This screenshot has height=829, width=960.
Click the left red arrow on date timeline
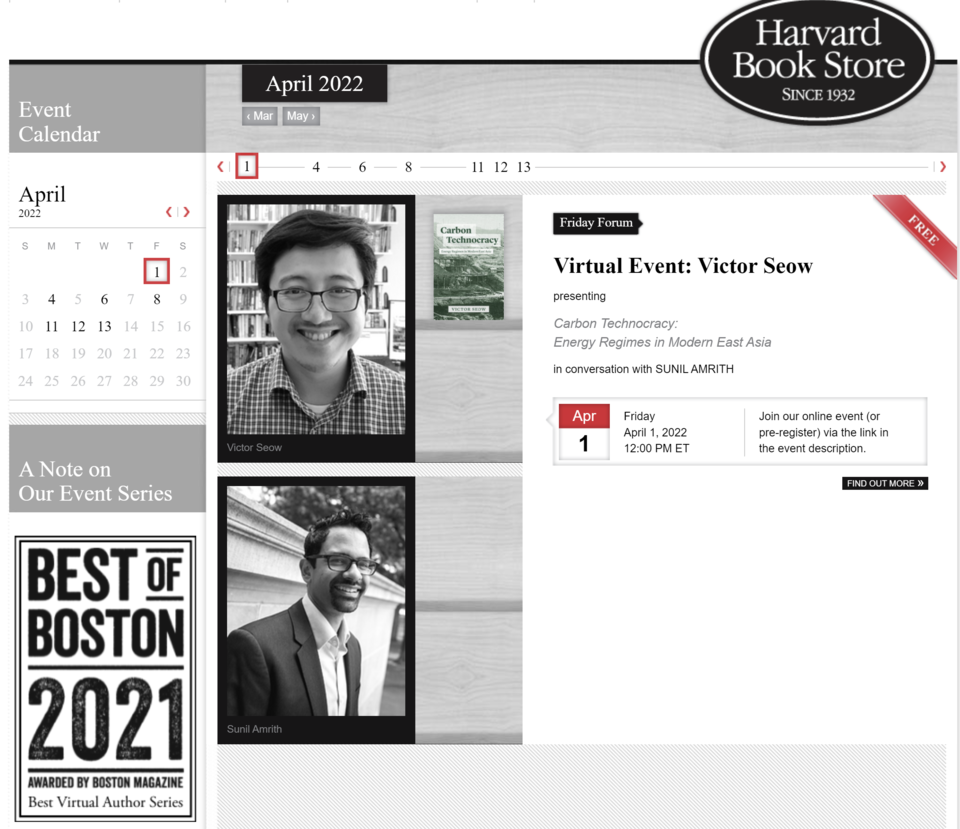(220, 167)
